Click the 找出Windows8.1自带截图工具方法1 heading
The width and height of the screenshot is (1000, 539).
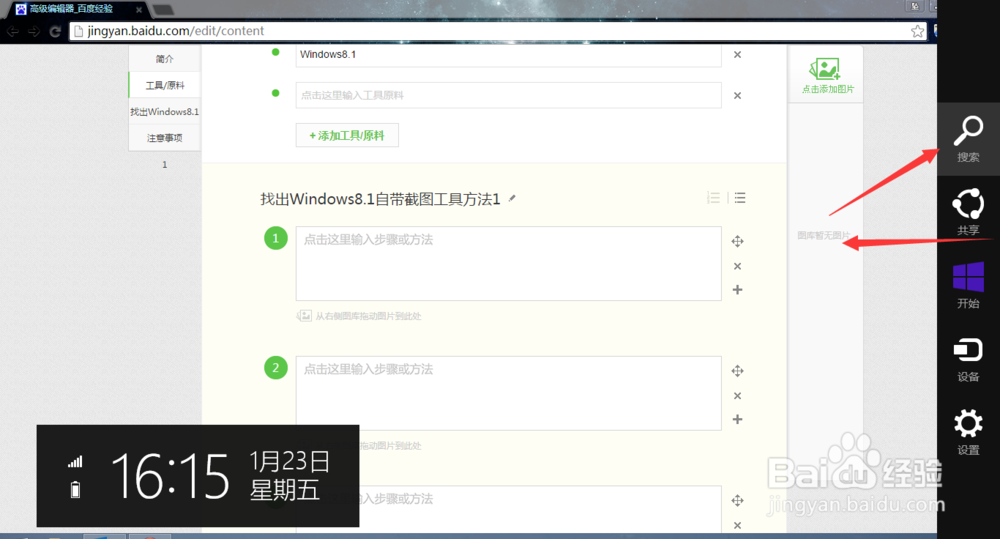click(x=380, y=199)
